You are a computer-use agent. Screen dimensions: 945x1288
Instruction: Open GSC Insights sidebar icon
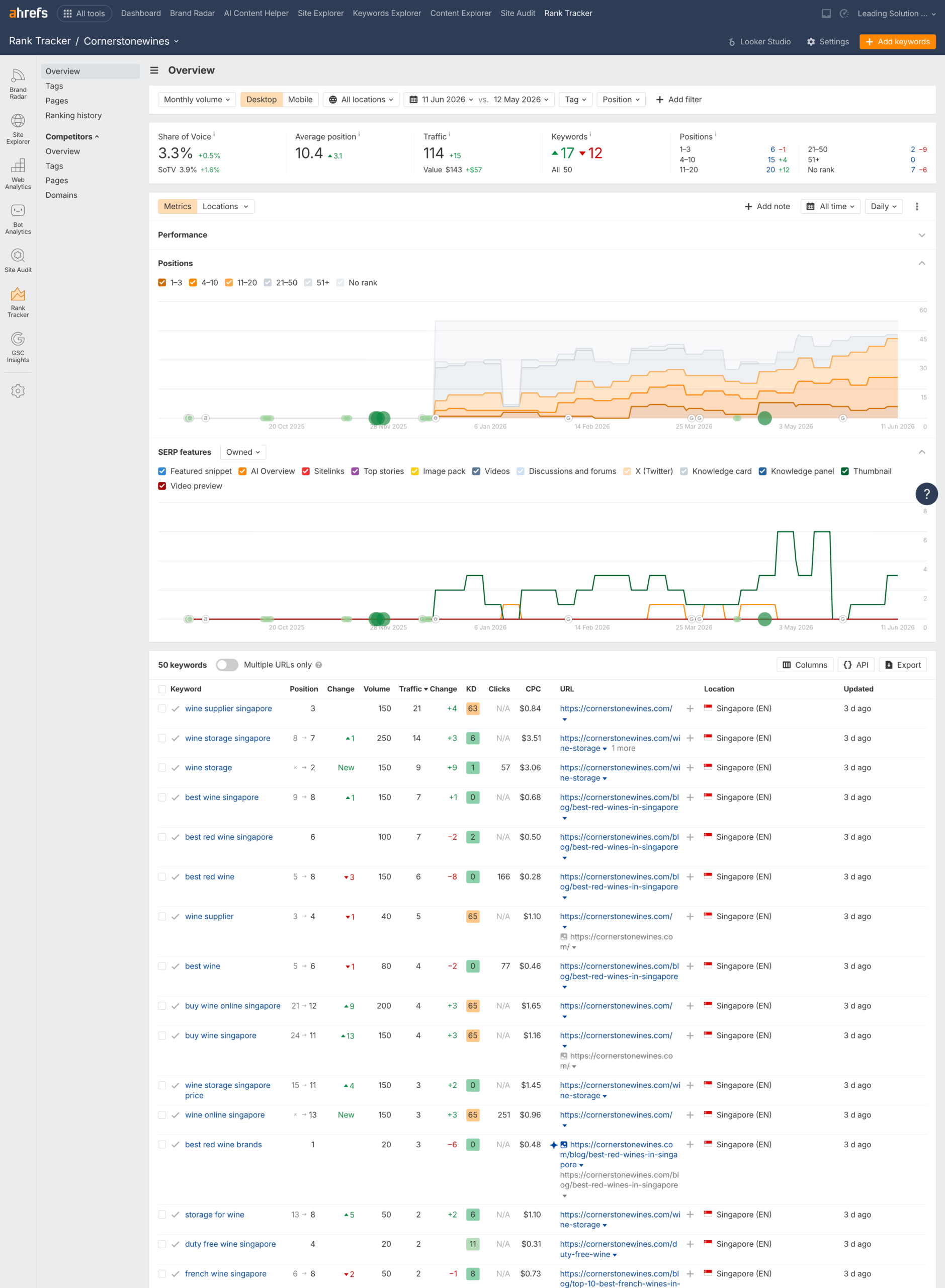coord(18,347)
